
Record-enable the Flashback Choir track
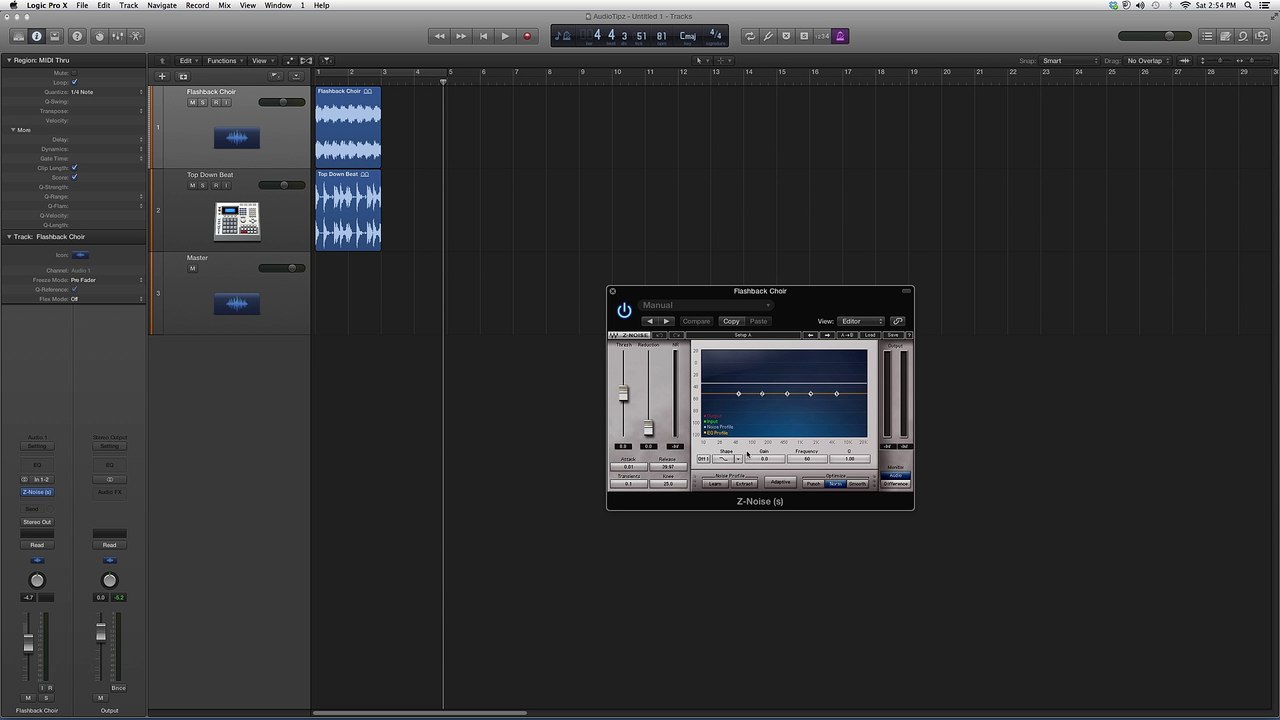[x=215, y=102]
